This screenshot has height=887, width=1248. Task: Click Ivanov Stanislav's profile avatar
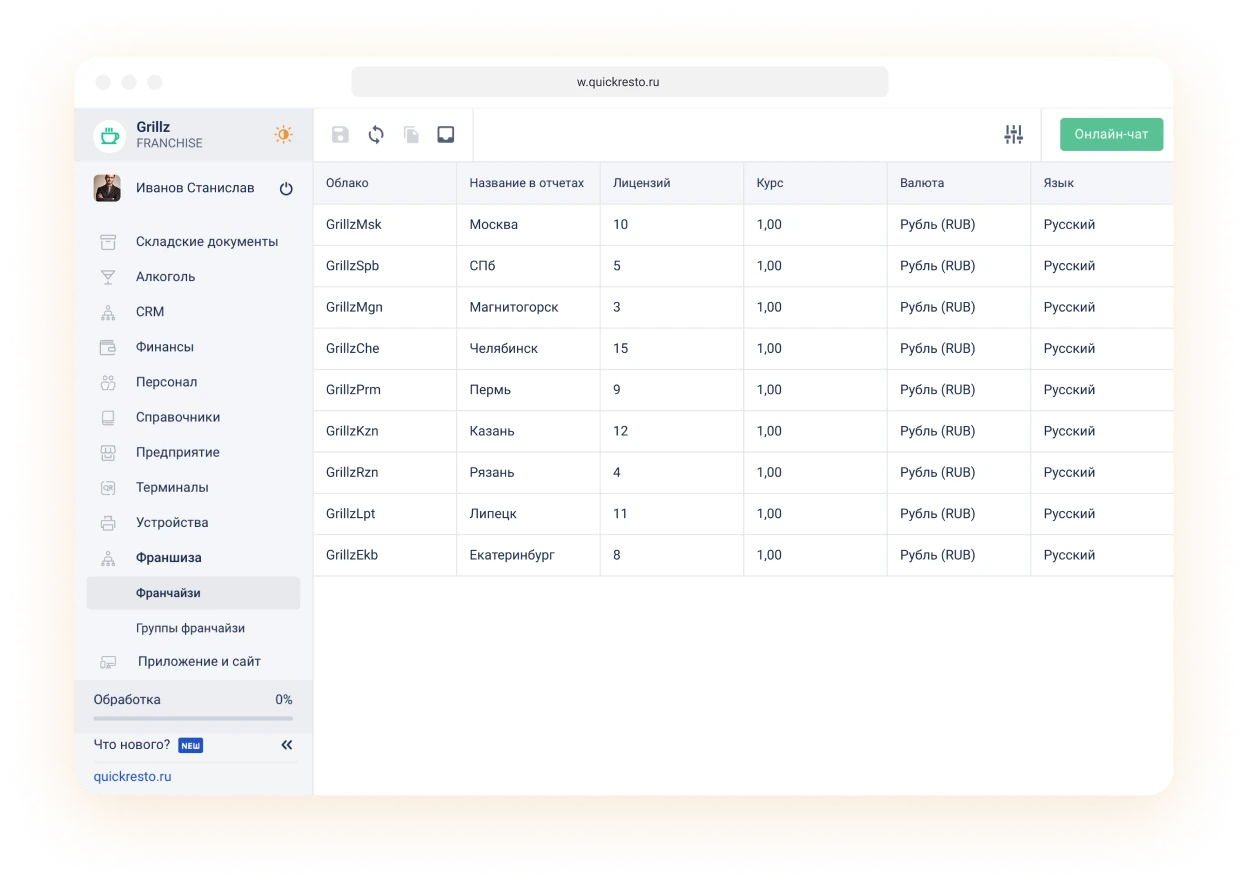[x=107, y=188]
